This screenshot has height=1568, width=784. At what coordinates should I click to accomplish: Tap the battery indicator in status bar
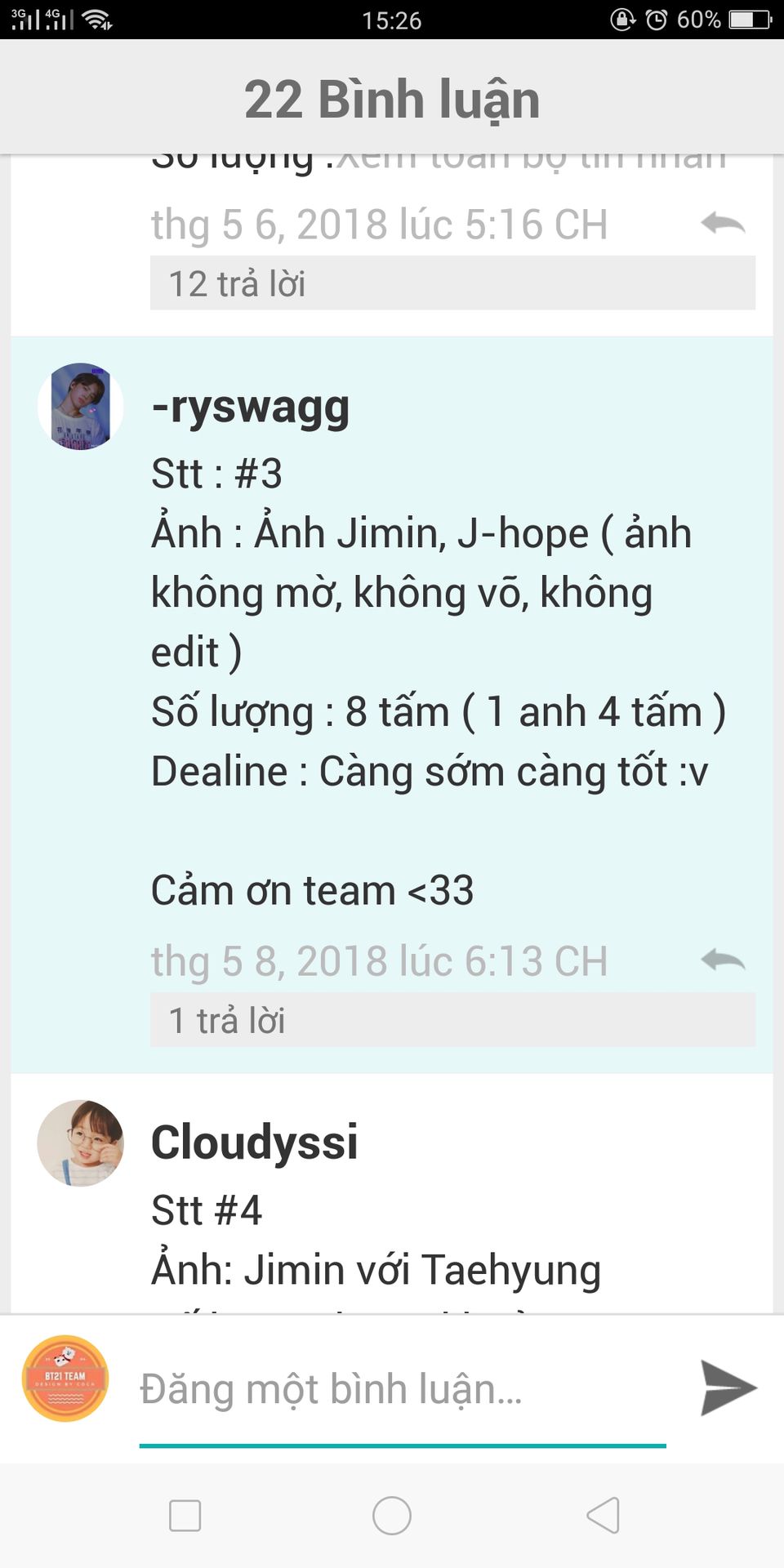tap(750, 19)
